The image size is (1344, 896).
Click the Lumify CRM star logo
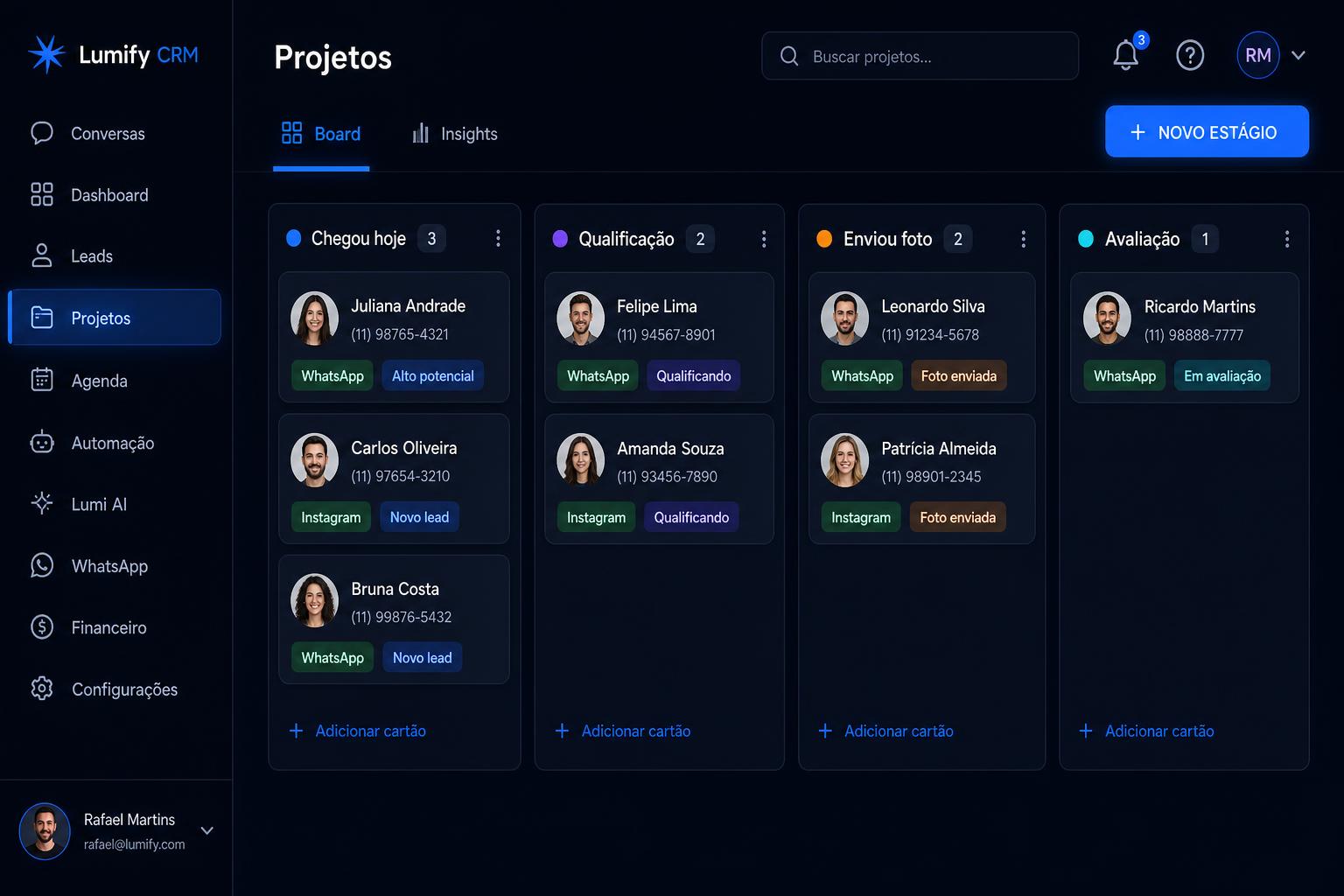point(46,54)
